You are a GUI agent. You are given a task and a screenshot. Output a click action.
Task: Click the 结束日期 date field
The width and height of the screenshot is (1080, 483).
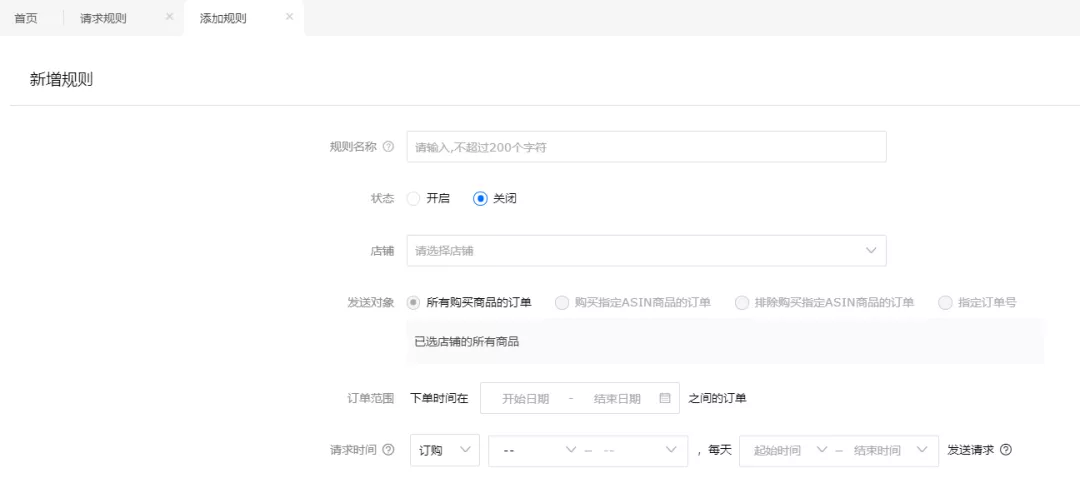point(617,398)
